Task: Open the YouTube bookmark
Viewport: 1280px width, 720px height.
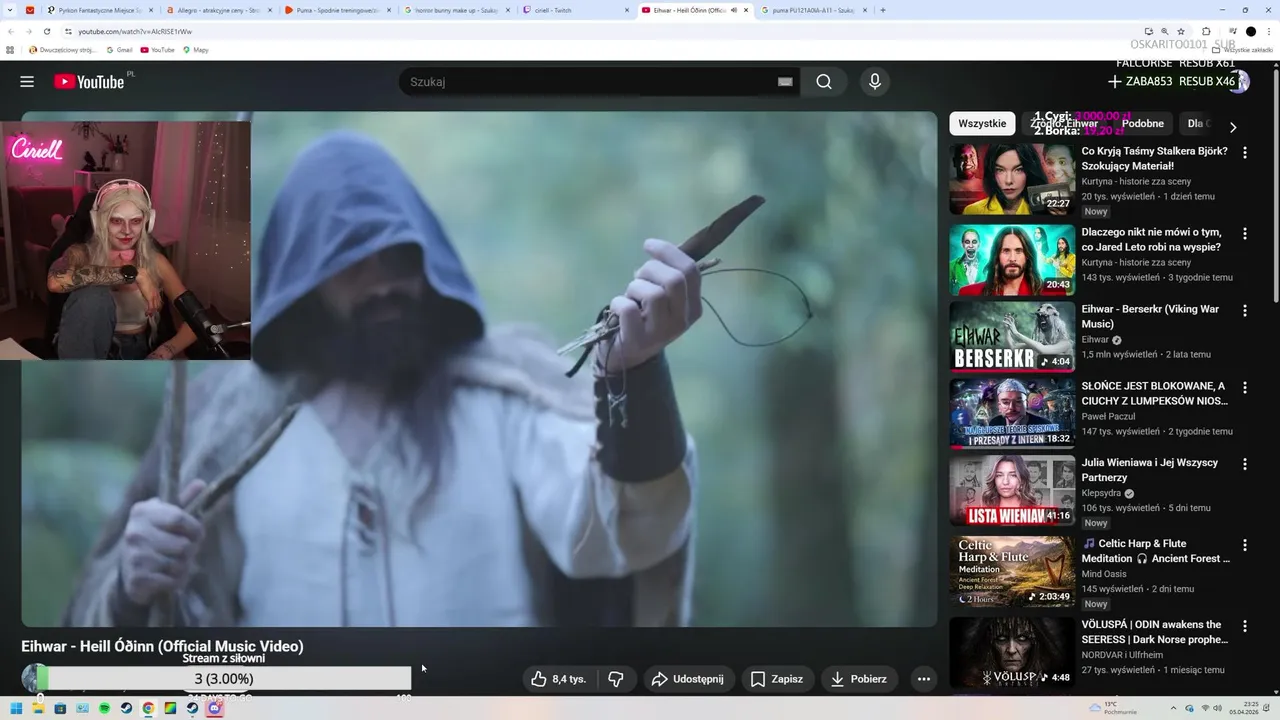Action: point(158,49)
